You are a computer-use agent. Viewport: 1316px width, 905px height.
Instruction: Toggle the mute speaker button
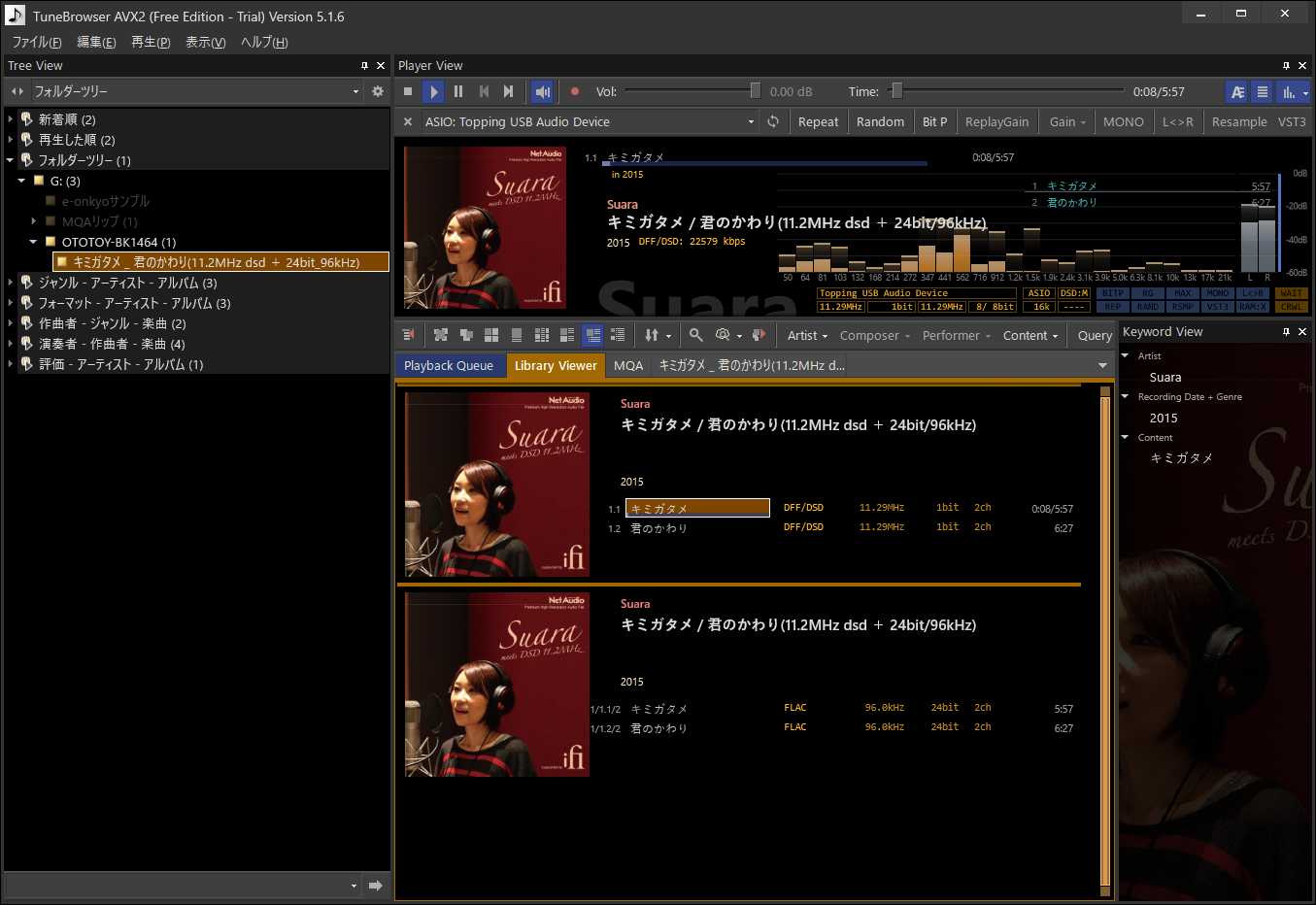pos(542,91)
